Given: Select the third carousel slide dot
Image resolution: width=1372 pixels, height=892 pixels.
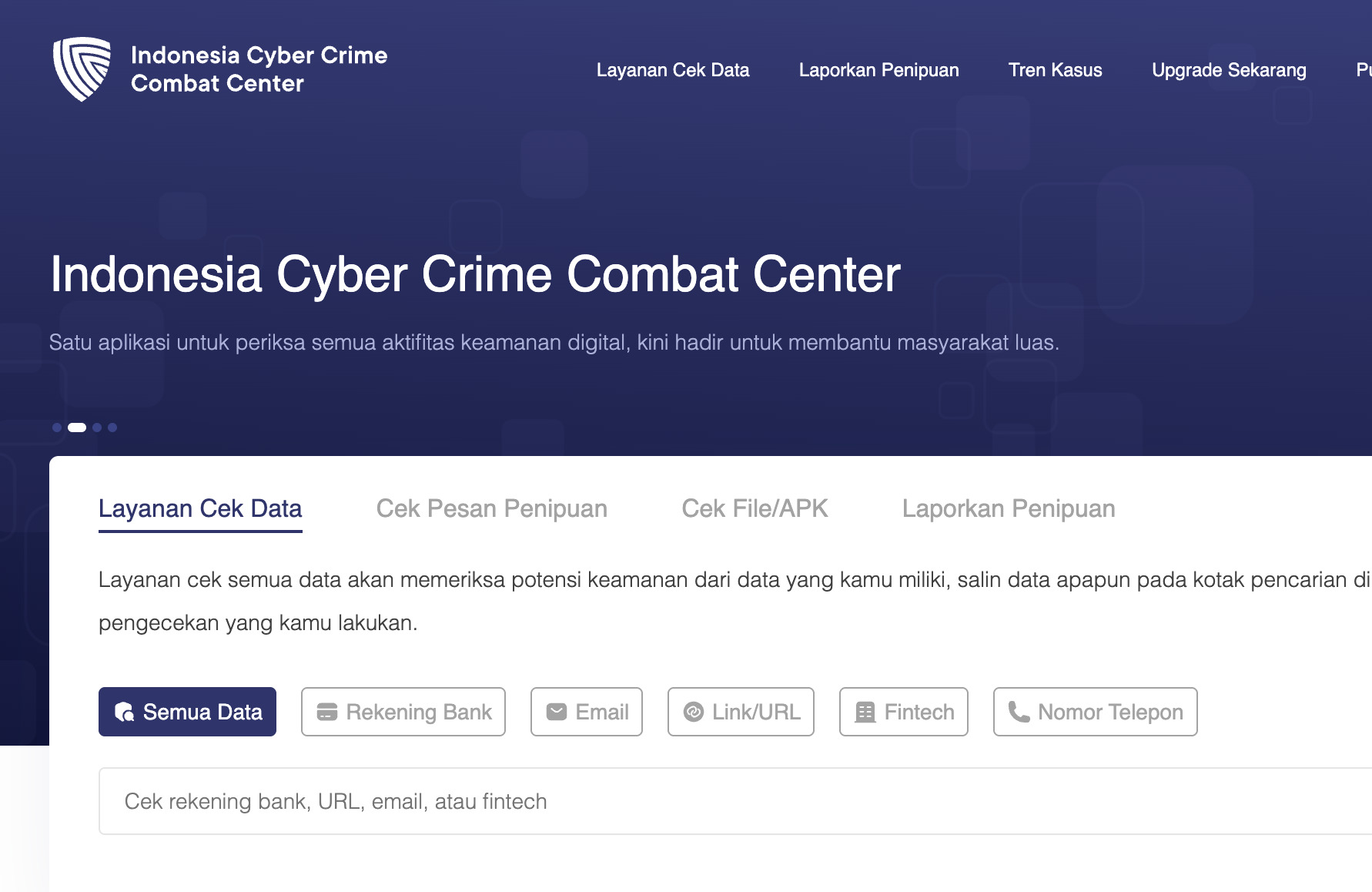Looking at the screenshot, I should click(97, 428).
